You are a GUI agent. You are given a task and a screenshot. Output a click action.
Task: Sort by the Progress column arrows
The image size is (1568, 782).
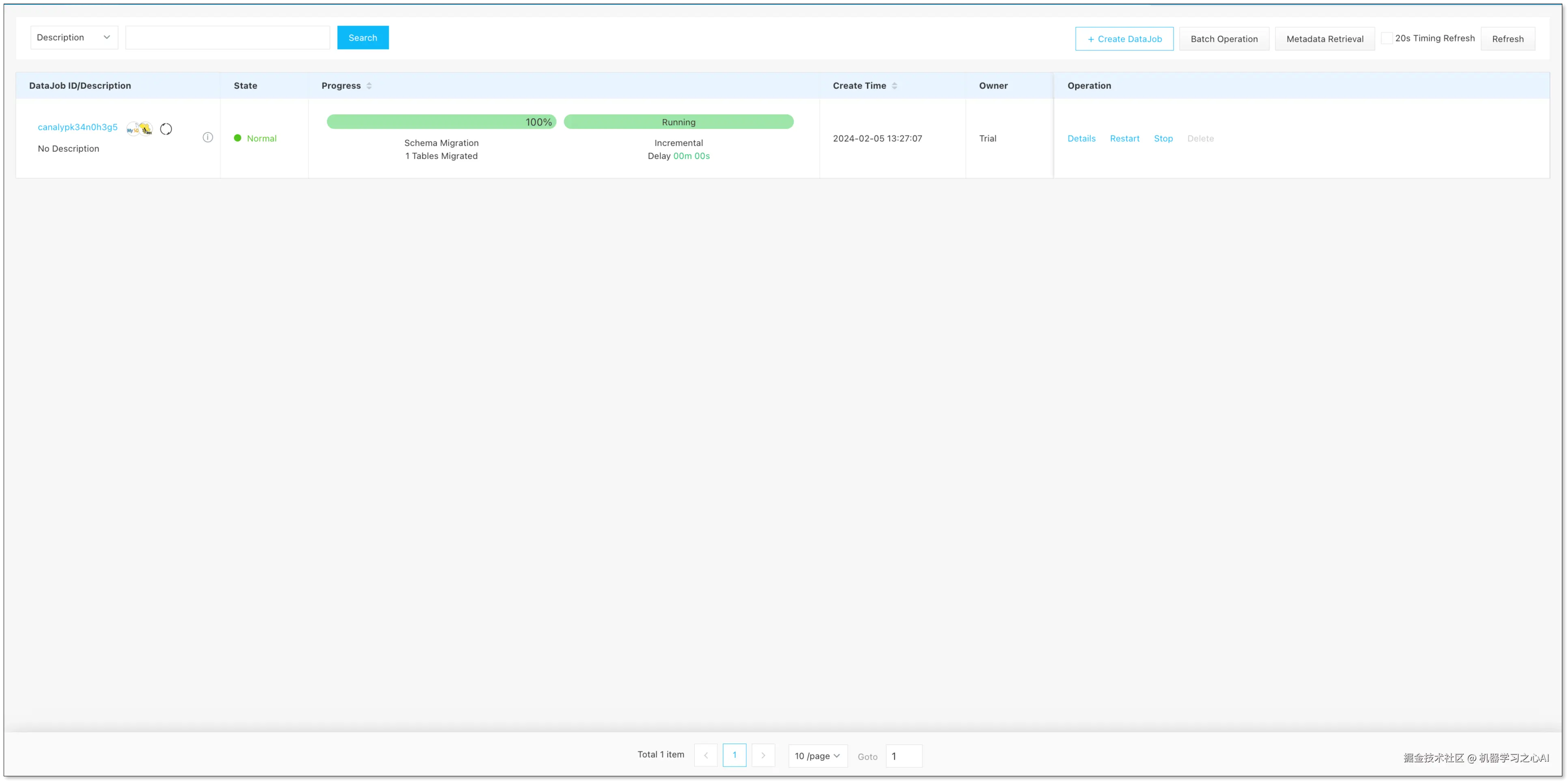(x=369, y=86)
